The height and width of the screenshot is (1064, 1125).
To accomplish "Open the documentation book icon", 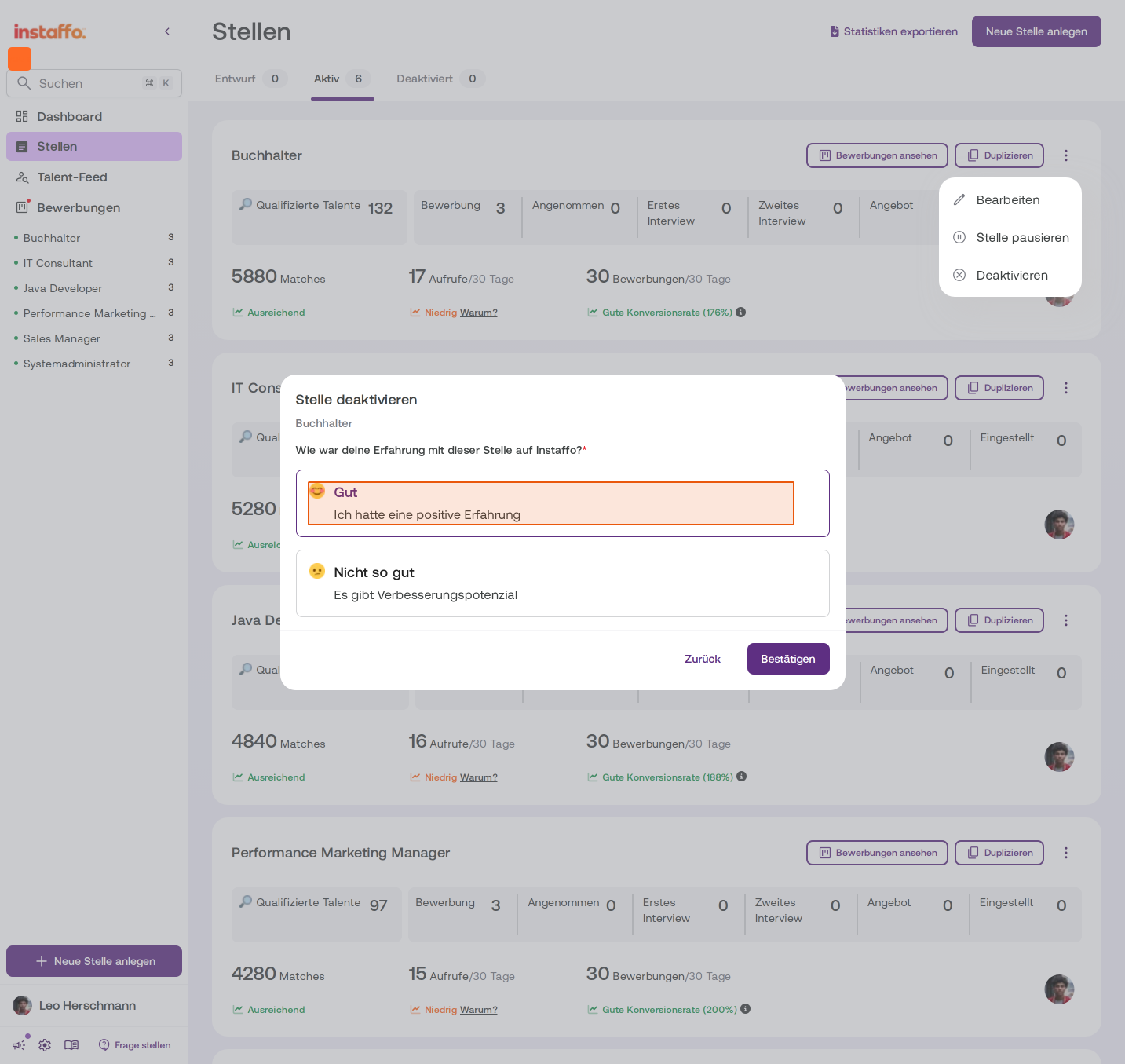I will [71, 1045].
